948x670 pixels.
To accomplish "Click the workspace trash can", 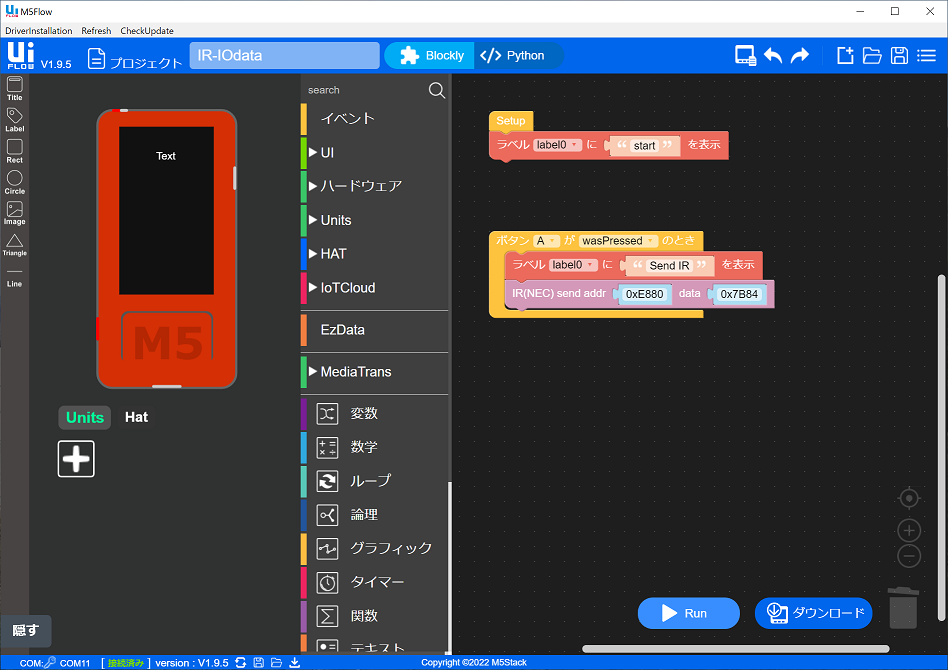I will [903, 608].
